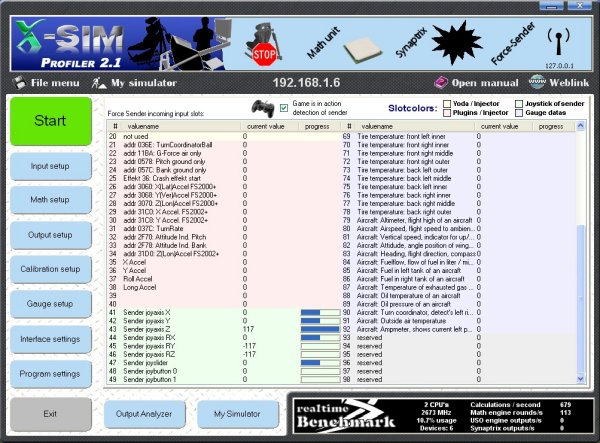
Task: Open the Output Analyzer
Action: [x=144, y=414]
